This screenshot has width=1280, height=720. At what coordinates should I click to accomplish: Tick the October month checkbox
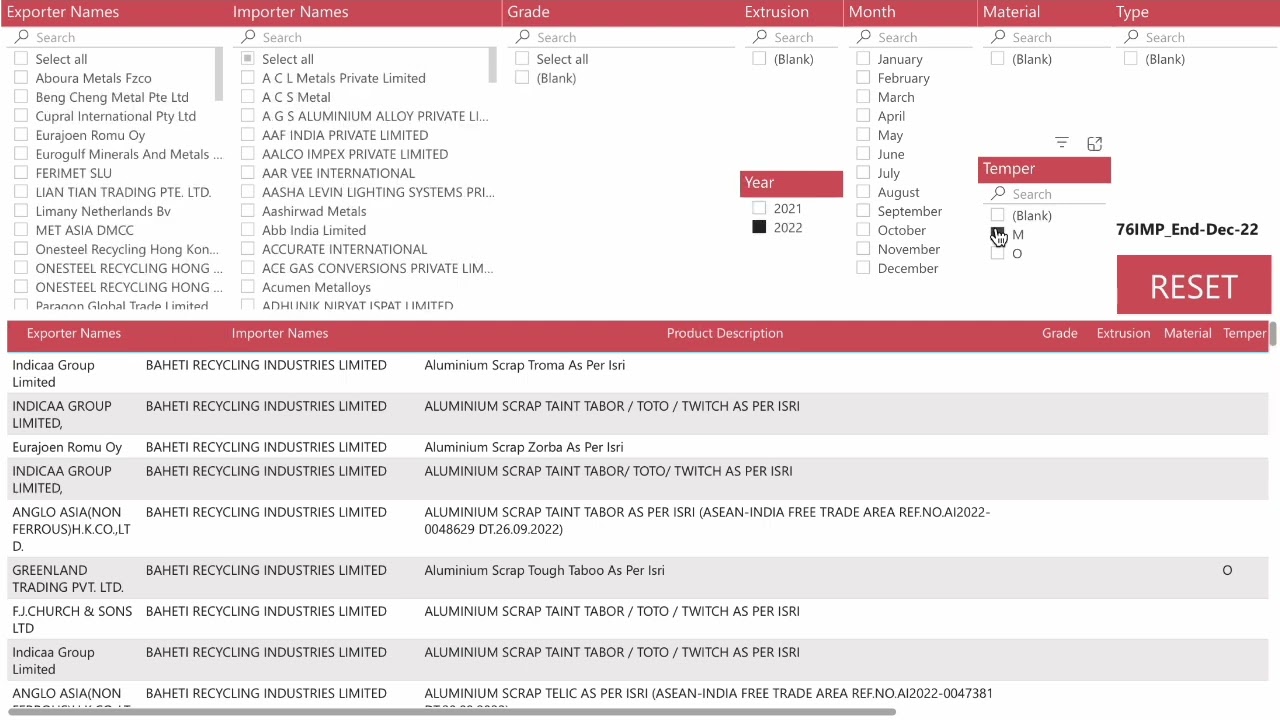tap(863, 230)
